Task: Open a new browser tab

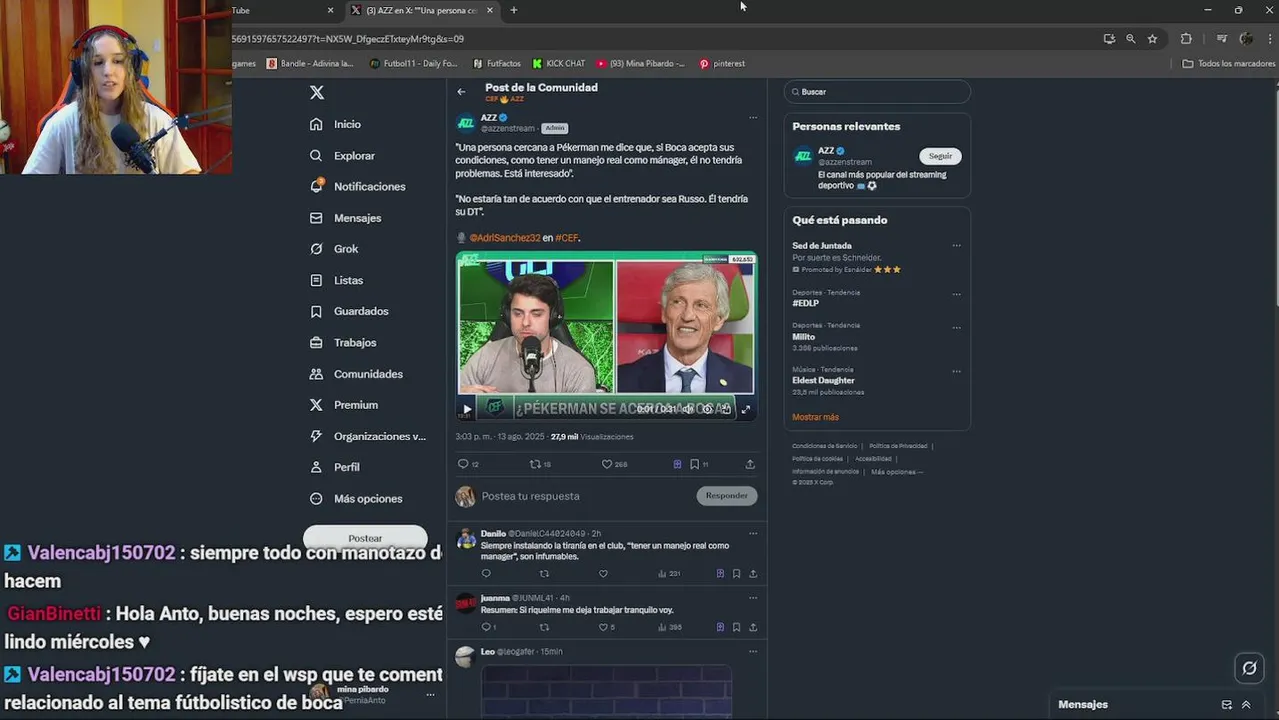Action: click(x=514, y=10)
